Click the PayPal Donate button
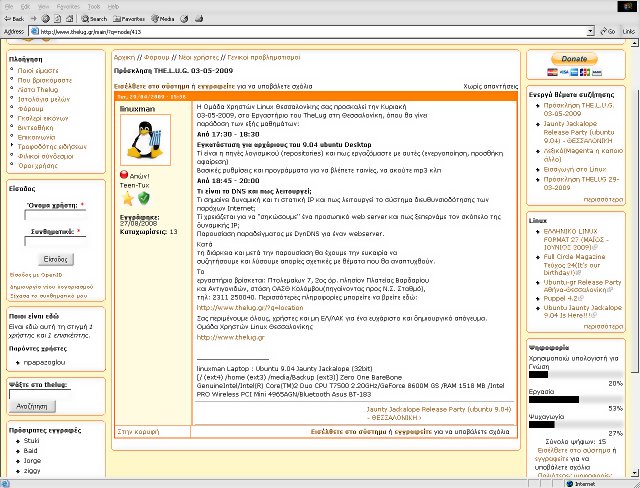The width and height of the screenshot is (640, 488). [574, 59]
